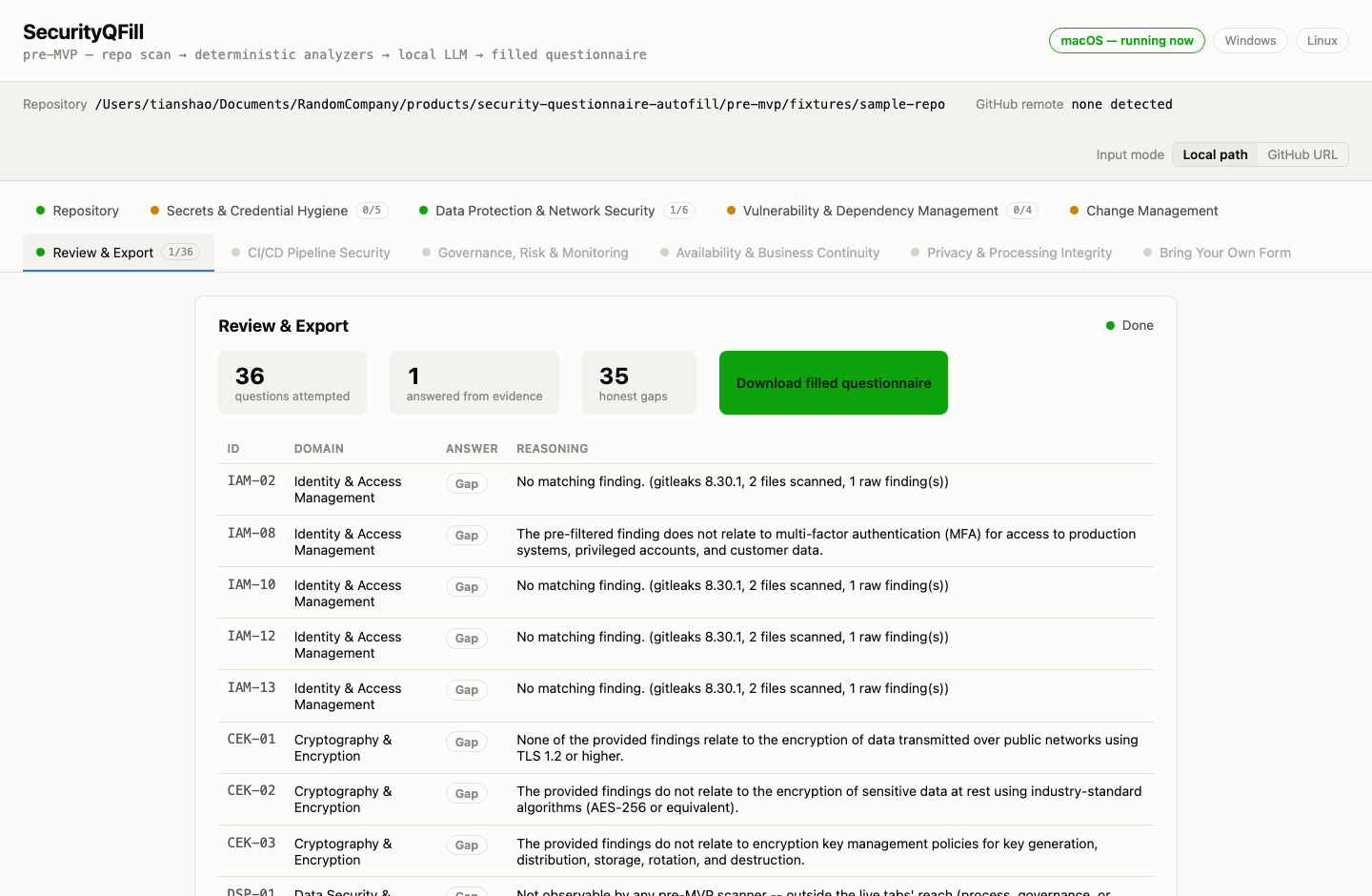This screenshot has height=896, width=1372.
Task: Click the Gap badge in row IAM-13
Action: click(x=467, y=690)
